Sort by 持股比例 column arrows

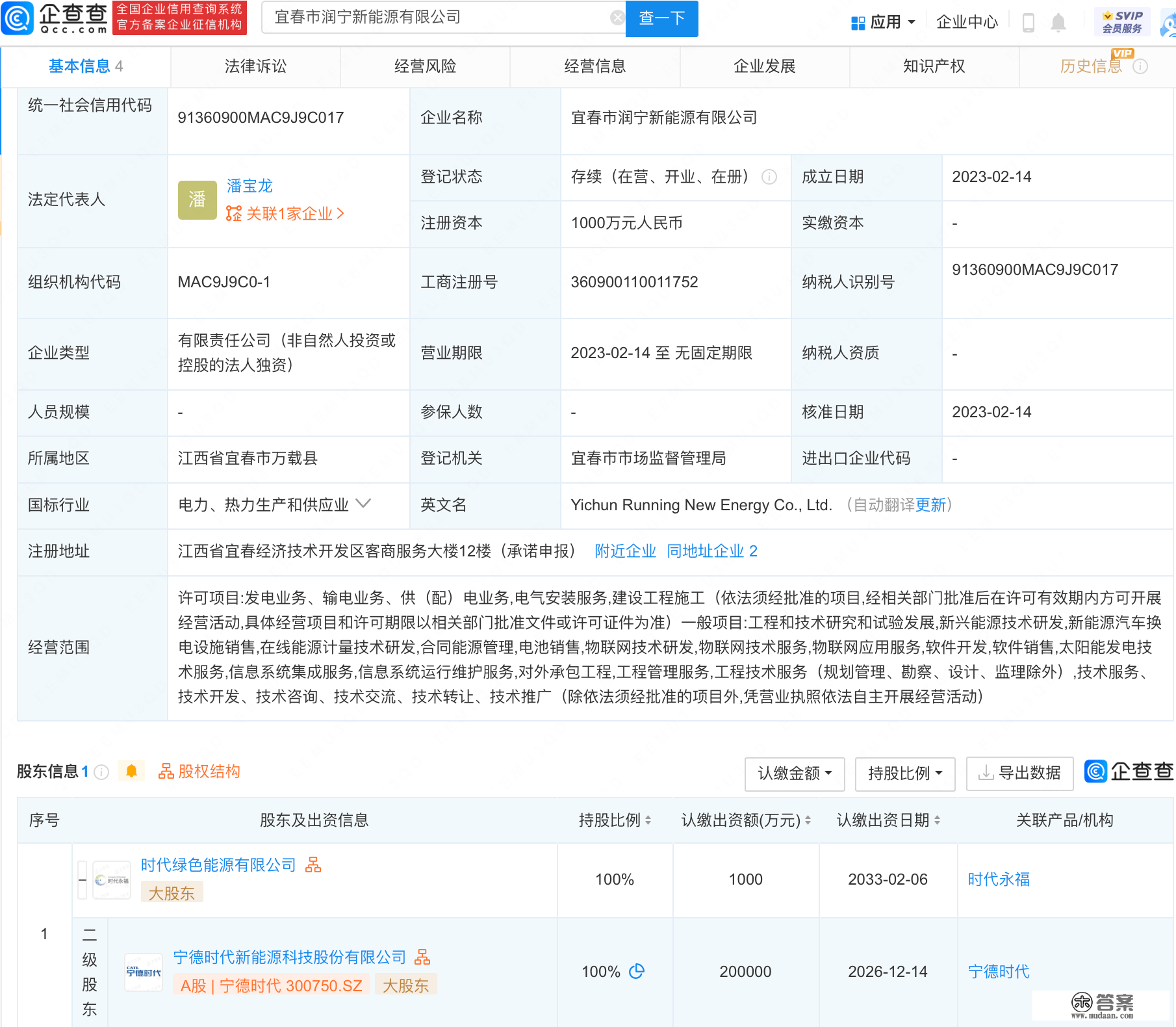click(x=648, y=820)
